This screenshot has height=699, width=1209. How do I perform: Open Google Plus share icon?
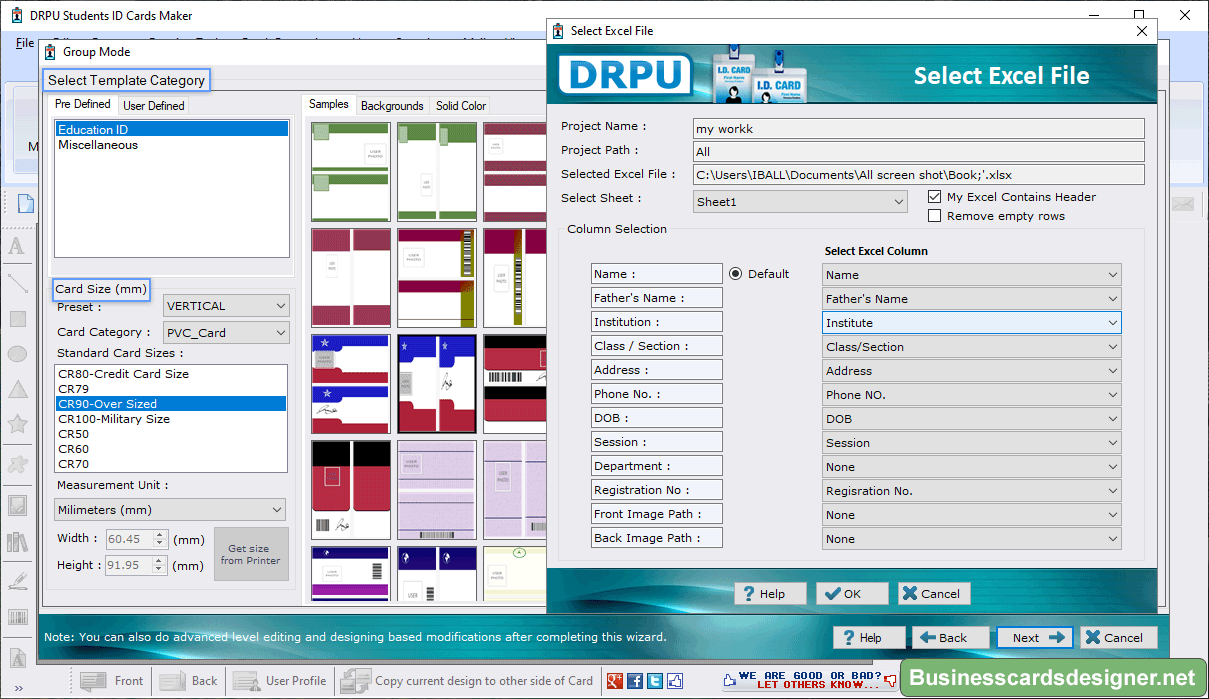(x=615, y=681)
